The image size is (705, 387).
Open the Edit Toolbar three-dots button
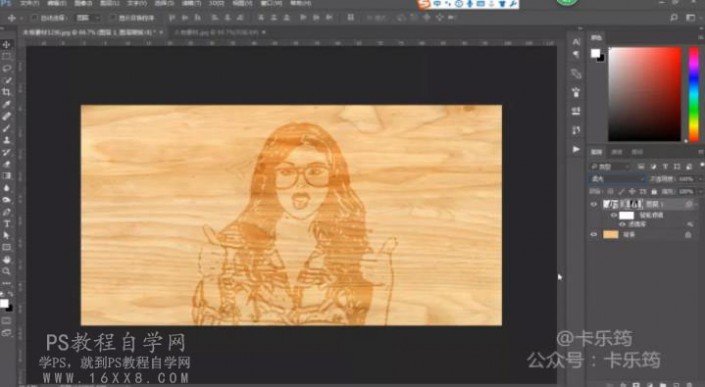point(7,284)
